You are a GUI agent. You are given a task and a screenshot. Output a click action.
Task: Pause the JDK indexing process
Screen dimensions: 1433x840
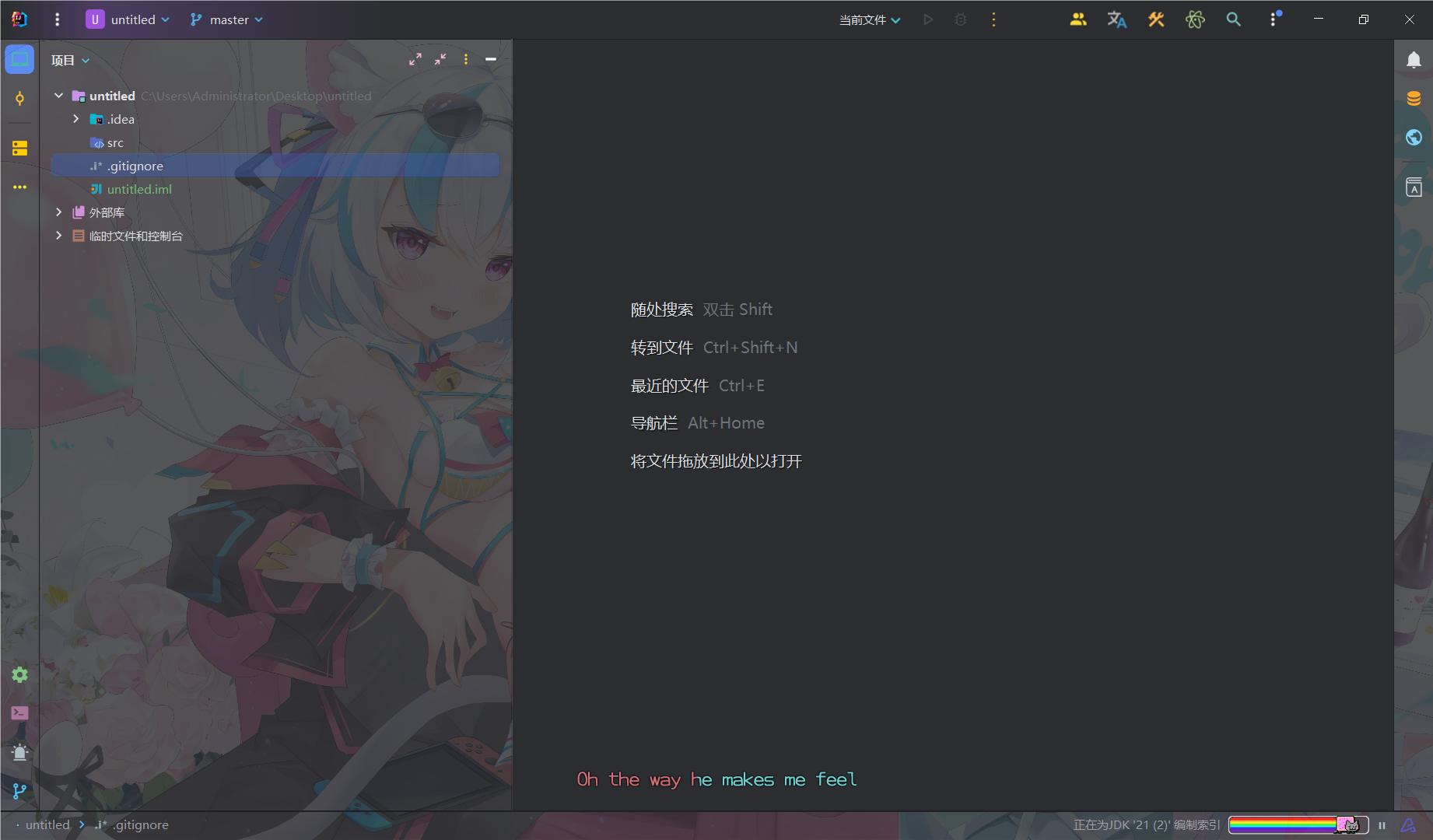click(1382, 825)
